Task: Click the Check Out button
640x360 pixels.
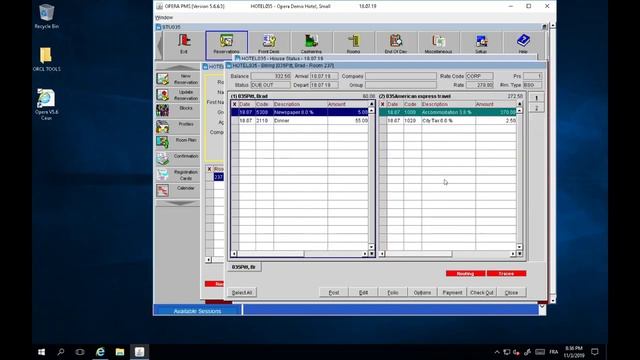Action: click(482, 293)
